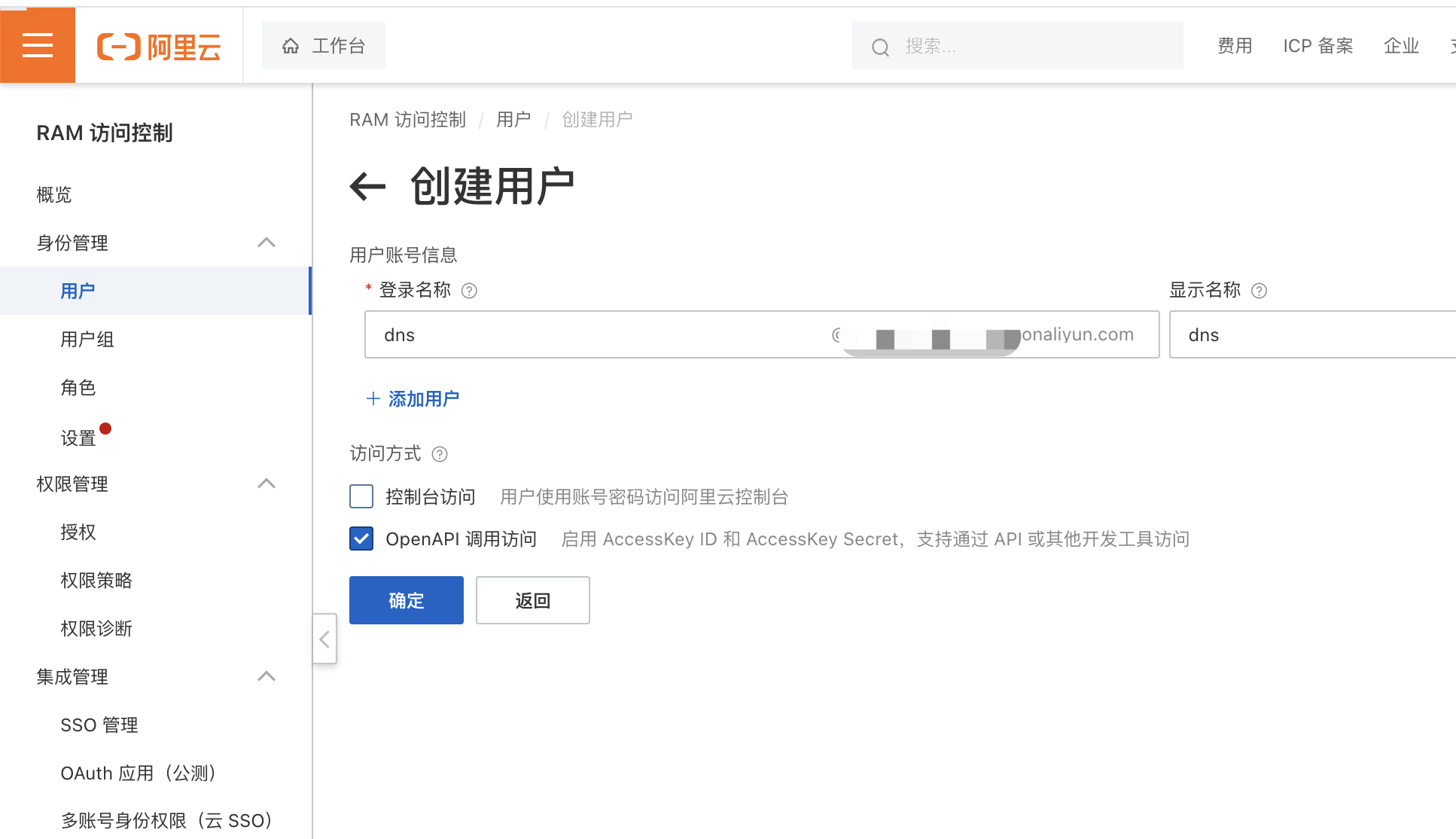This screenshot has width=1456, height=839.
Task: Open 权限策略 in the sidebar
Action: coord(96,581)
